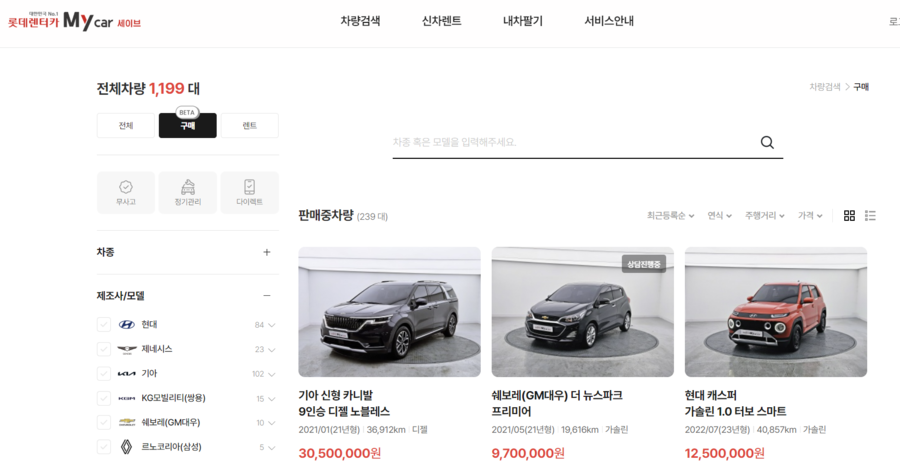Click the 차량검색 breadcrumb link
Viewport: 900px width, 463px height.
point(824,87)
